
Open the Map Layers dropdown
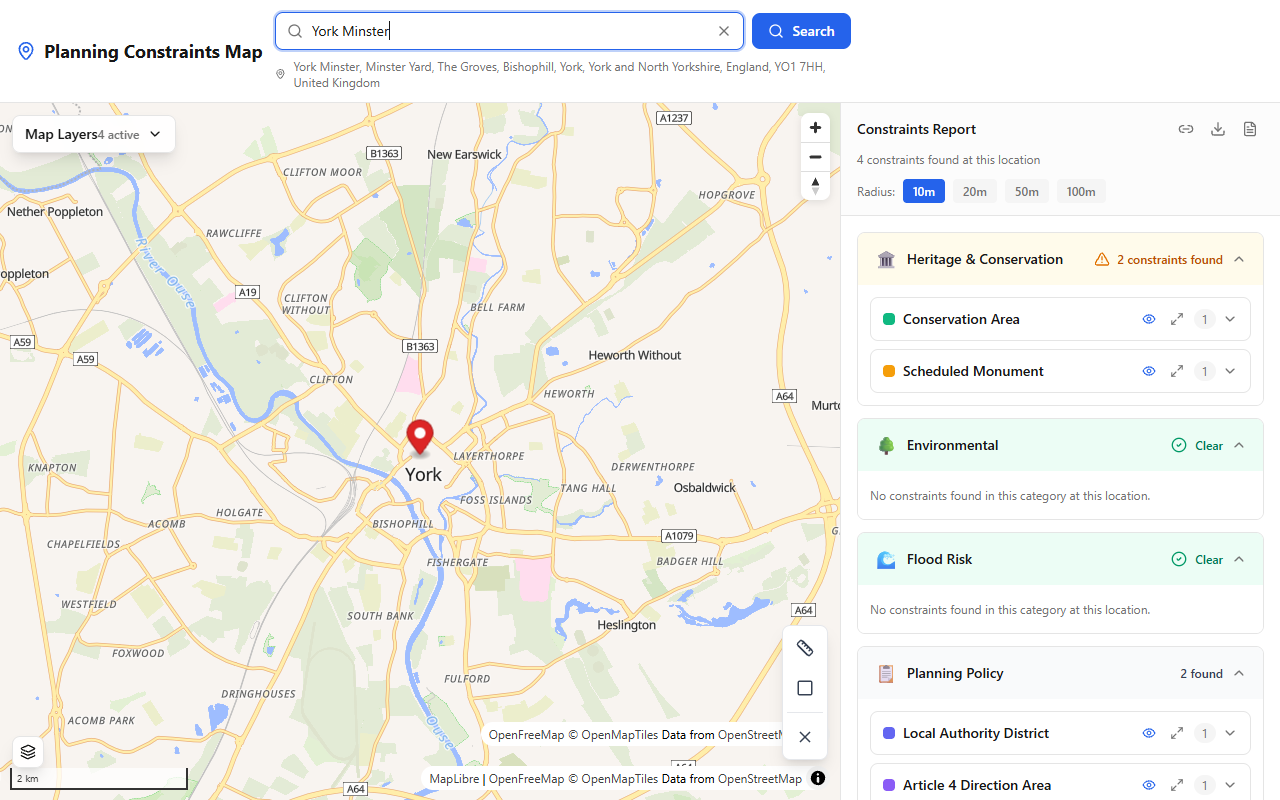[93, 133]
